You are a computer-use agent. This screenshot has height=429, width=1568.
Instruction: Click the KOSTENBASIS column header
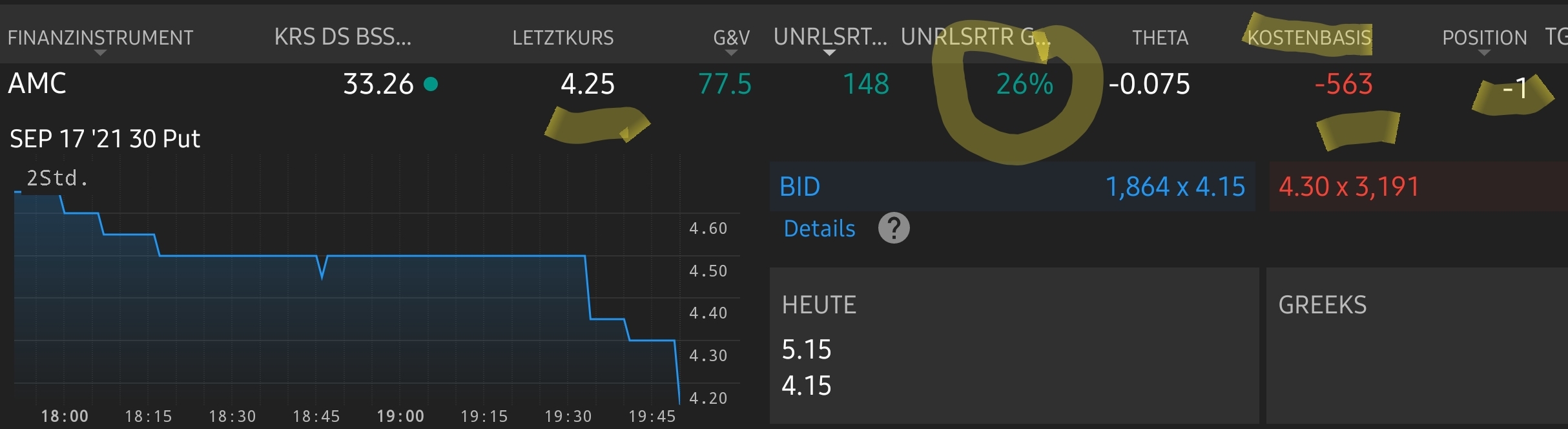(x=1309, y=37)
